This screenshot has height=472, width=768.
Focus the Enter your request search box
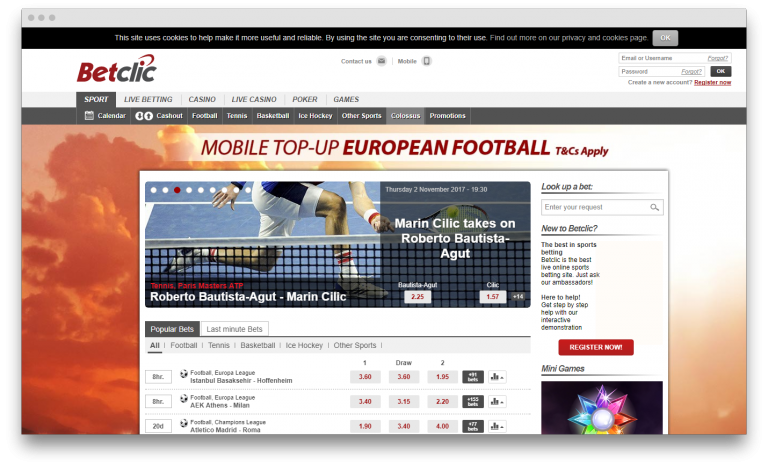[602, 207]
